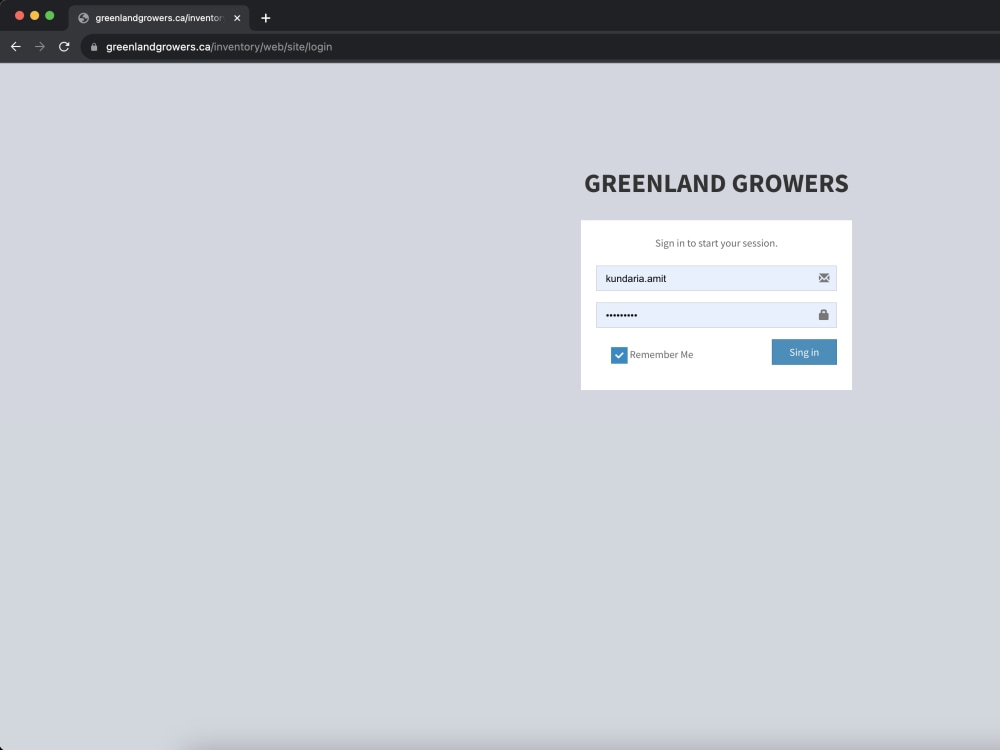Click the tab's globe favicon
This screenshot has height=750, width=1000.
click(84, 18)
